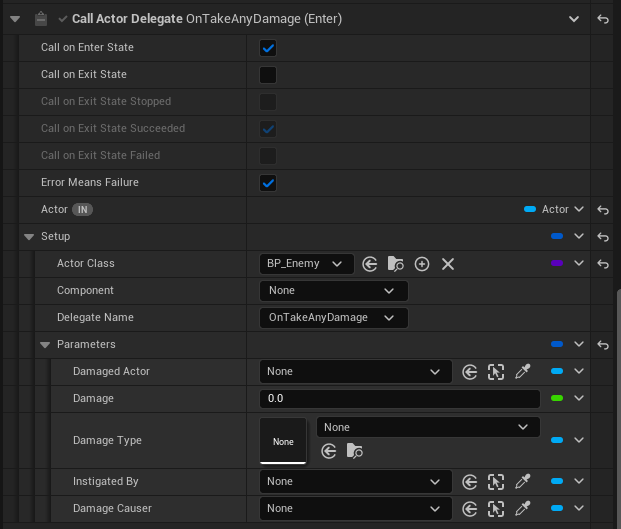The image size is (621, 529).
Task: Use selected asset for Damage Type
Action: tap(329, 451)
